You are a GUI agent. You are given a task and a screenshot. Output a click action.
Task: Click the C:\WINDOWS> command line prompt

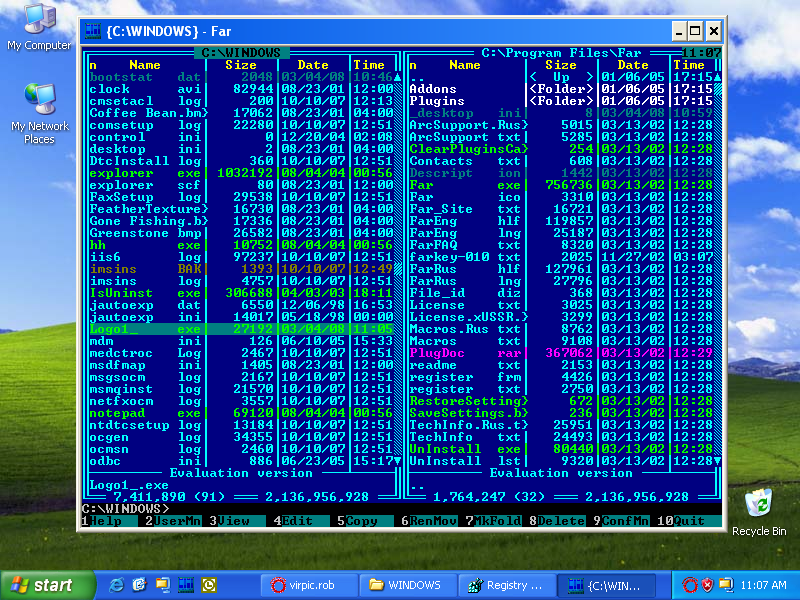(126, 509)
